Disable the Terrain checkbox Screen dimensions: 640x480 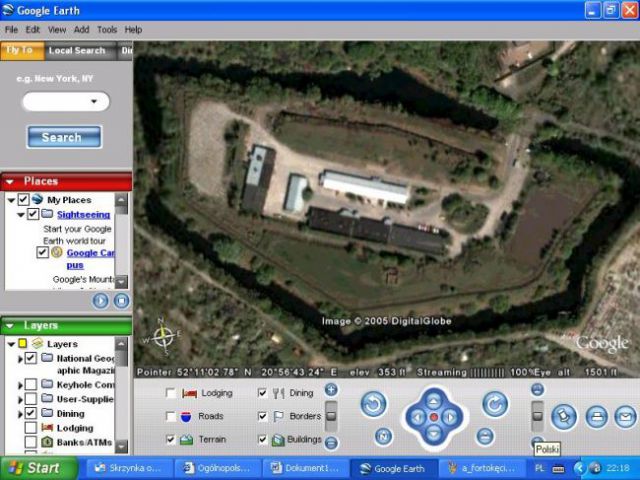coord(171,439)
